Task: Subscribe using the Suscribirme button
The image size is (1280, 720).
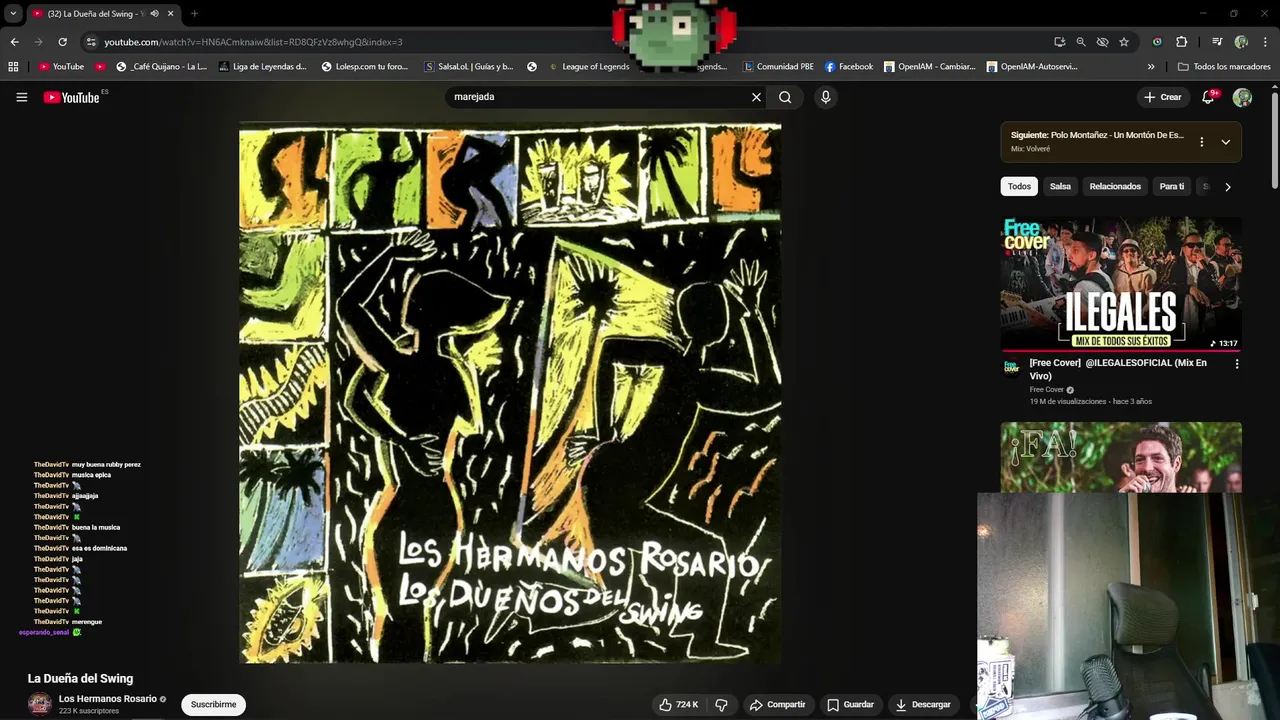Action: click(213, 704)
